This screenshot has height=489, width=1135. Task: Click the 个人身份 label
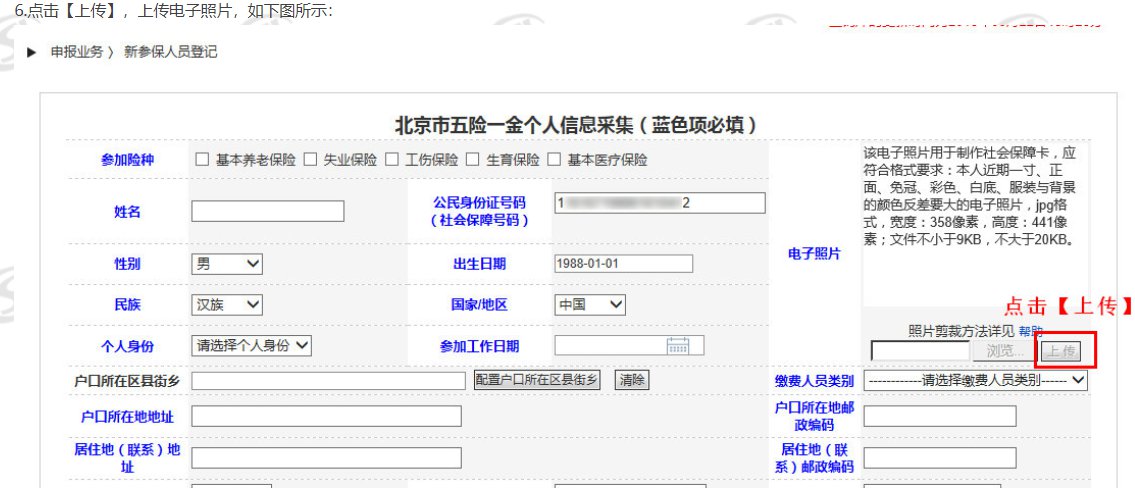point(127,346)
